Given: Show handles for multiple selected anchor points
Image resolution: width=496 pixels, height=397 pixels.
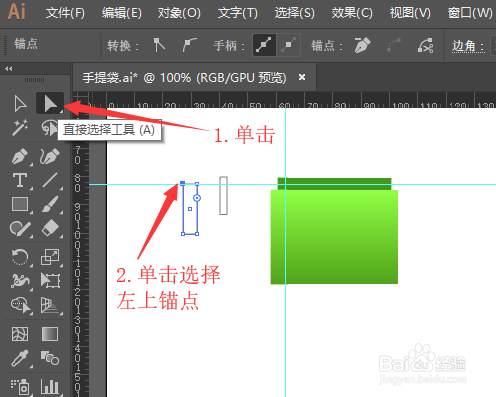Looking at the screenshot, I should pos(264,45).
